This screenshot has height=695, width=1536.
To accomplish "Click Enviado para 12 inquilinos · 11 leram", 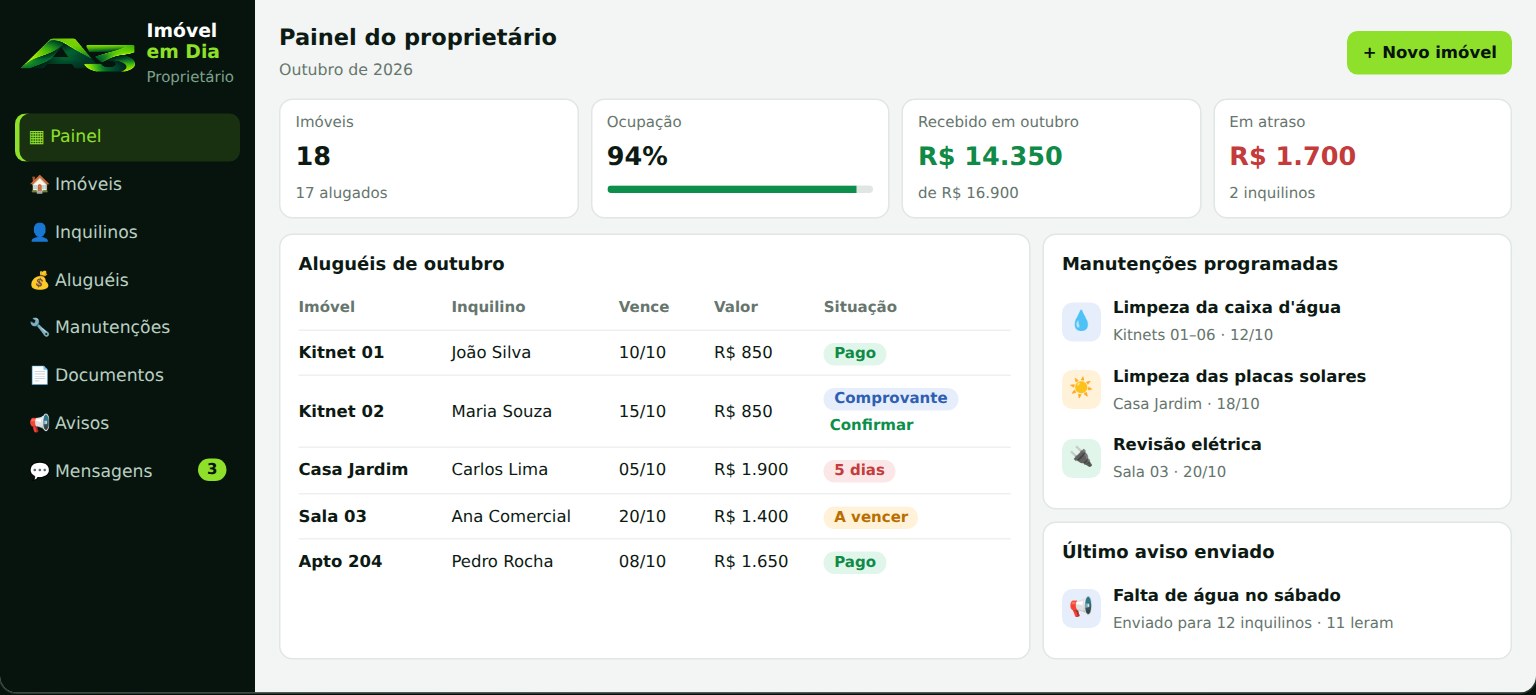I will (x=1253, y=623).
